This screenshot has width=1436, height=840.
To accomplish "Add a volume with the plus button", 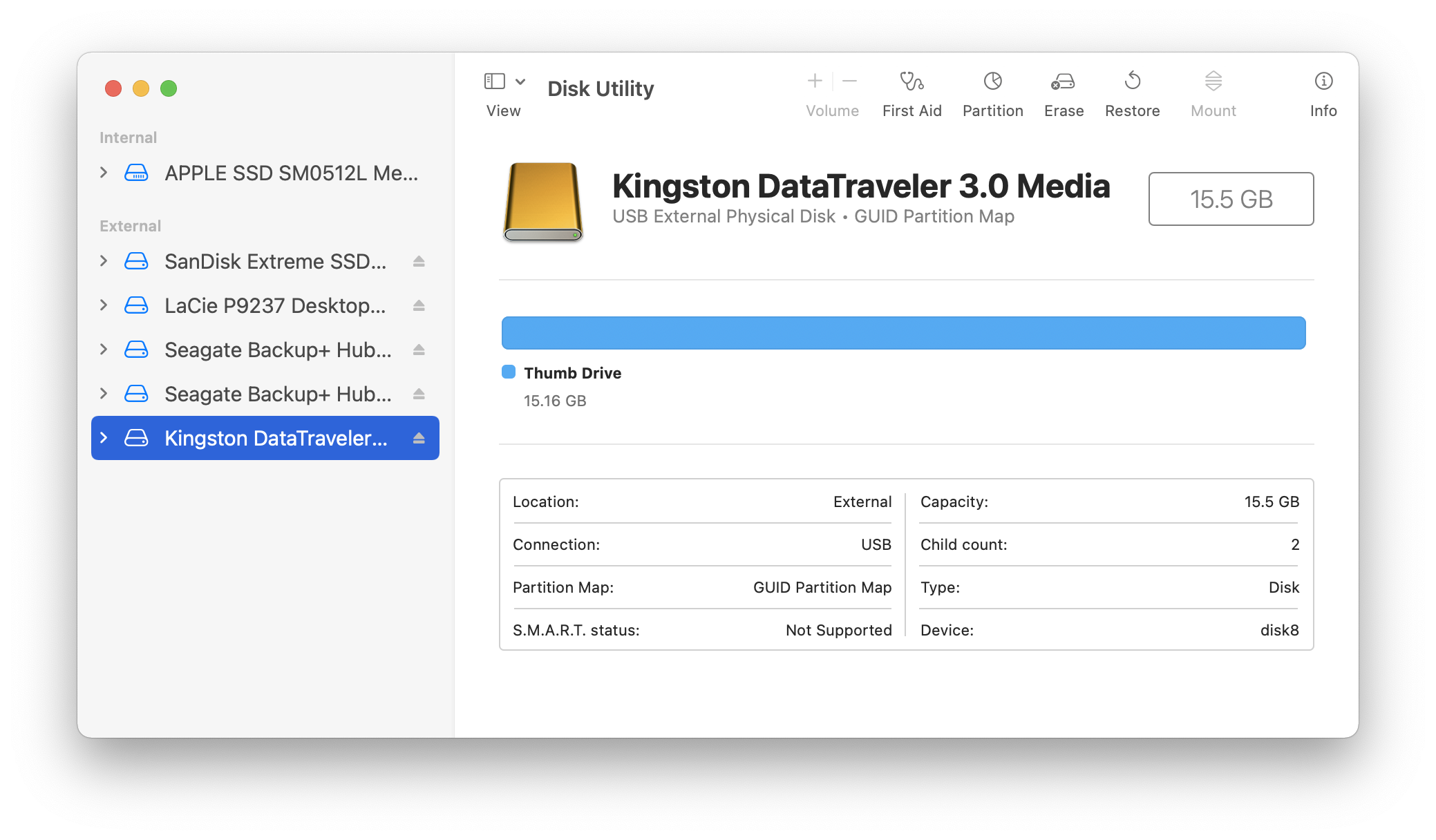I will [x=815, y=81].
